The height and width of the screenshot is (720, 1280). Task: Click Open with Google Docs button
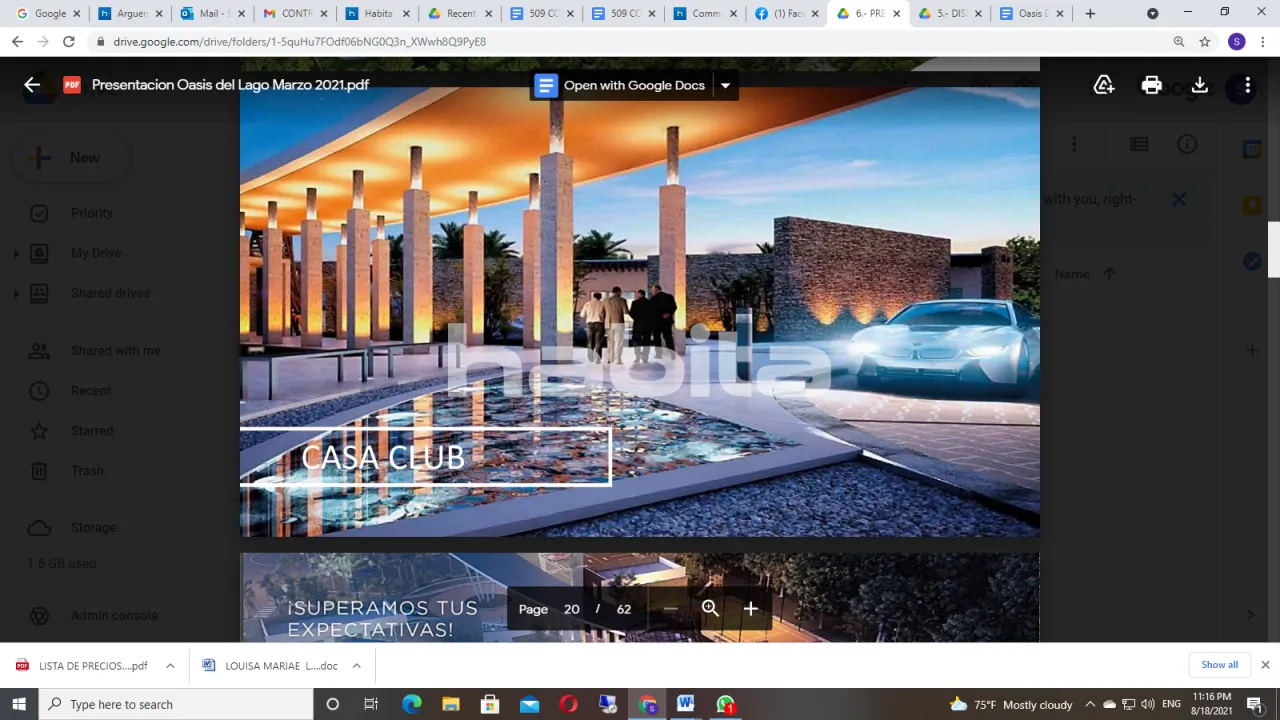(620, 85)
